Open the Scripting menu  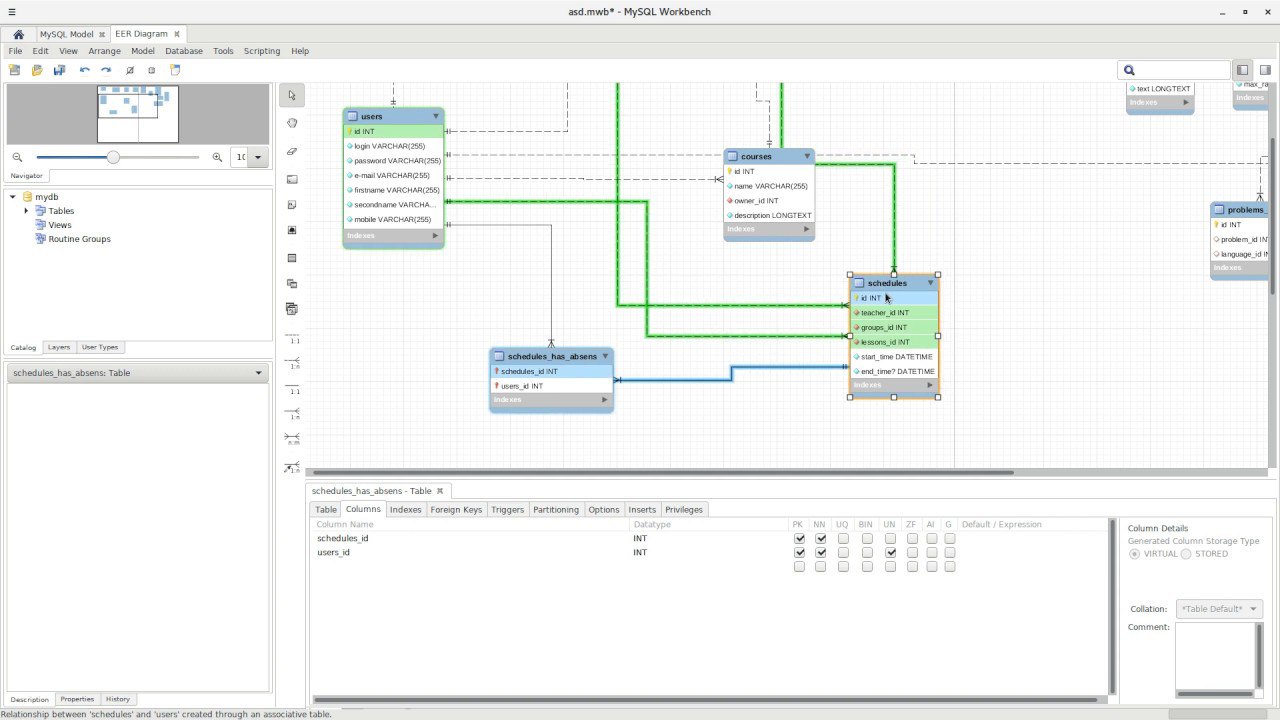(262, 51)
